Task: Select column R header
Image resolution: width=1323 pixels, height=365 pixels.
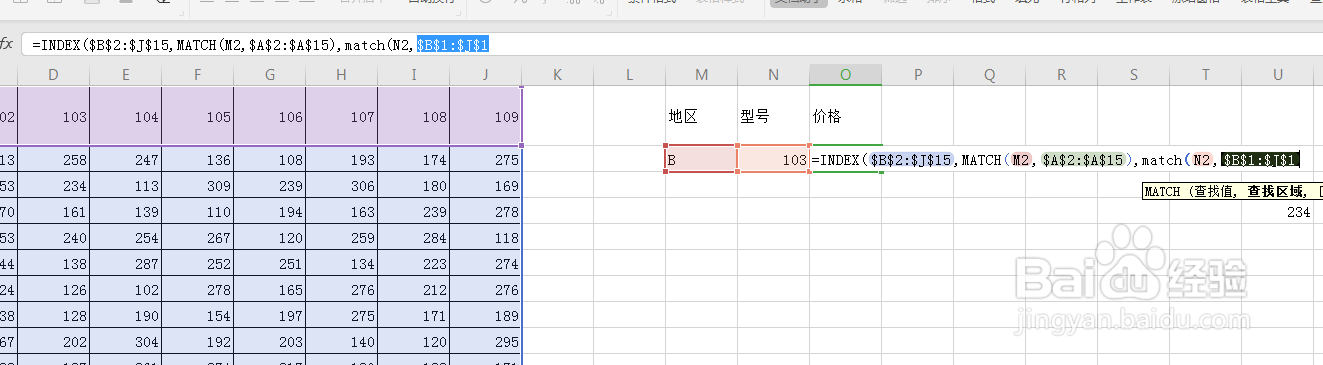Action: tap(1061, 75)
